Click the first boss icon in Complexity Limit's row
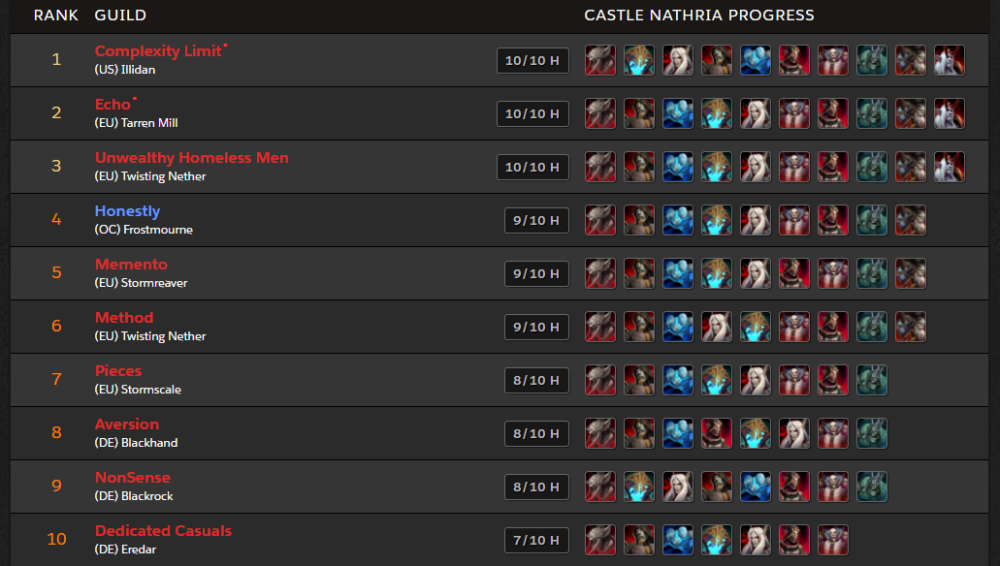Viewport: 1000px width, 566px height. click(600, 61)
